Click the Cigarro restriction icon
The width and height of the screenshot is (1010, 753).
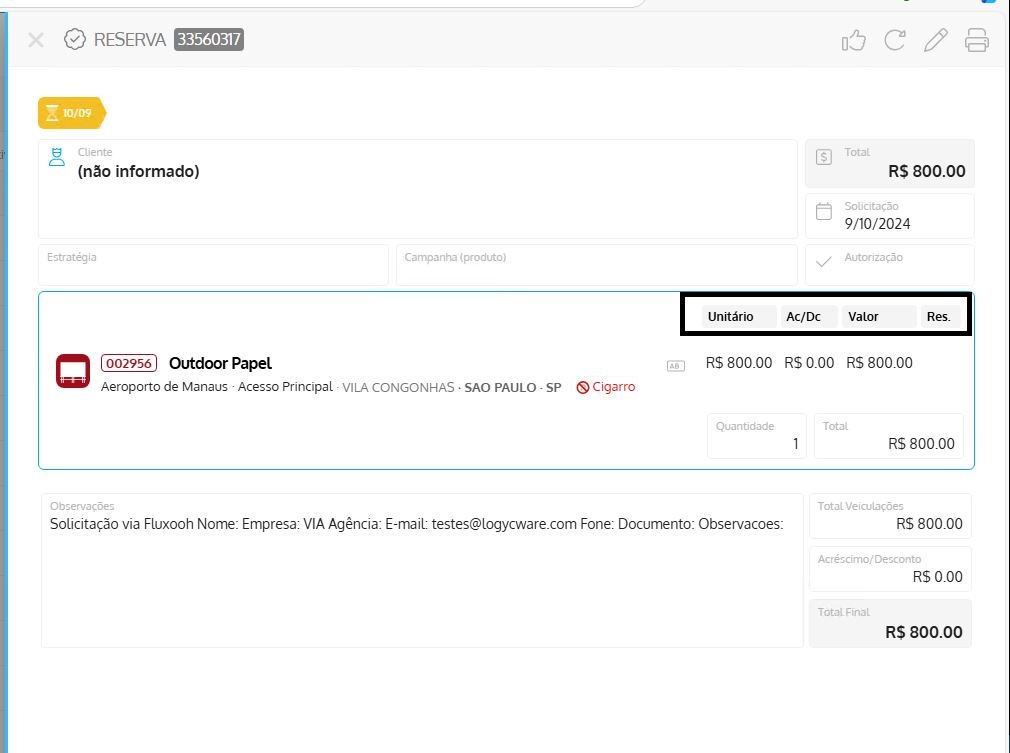pos(582,387)
